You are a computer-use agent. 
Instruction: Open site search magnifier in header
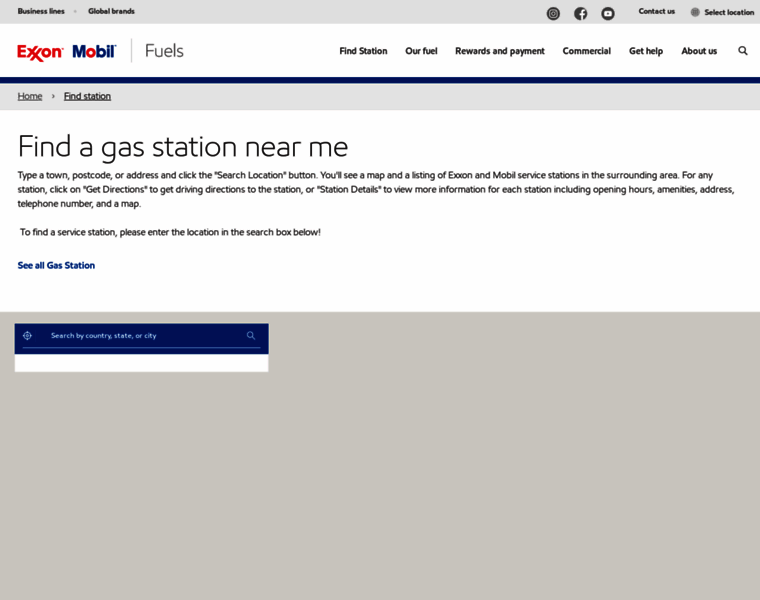click(x=743, y=50)
